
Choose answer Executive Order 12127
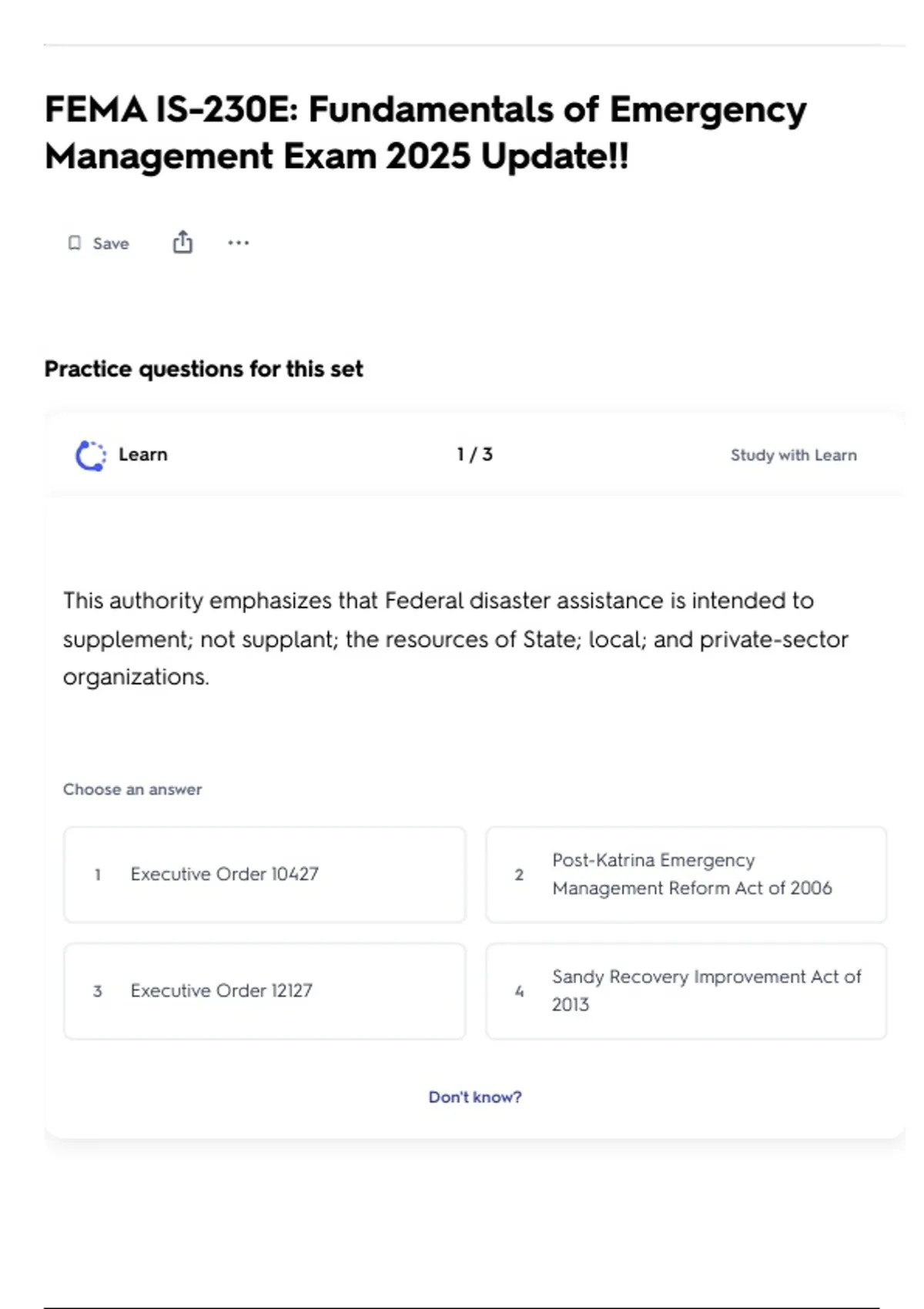[265, 991]
